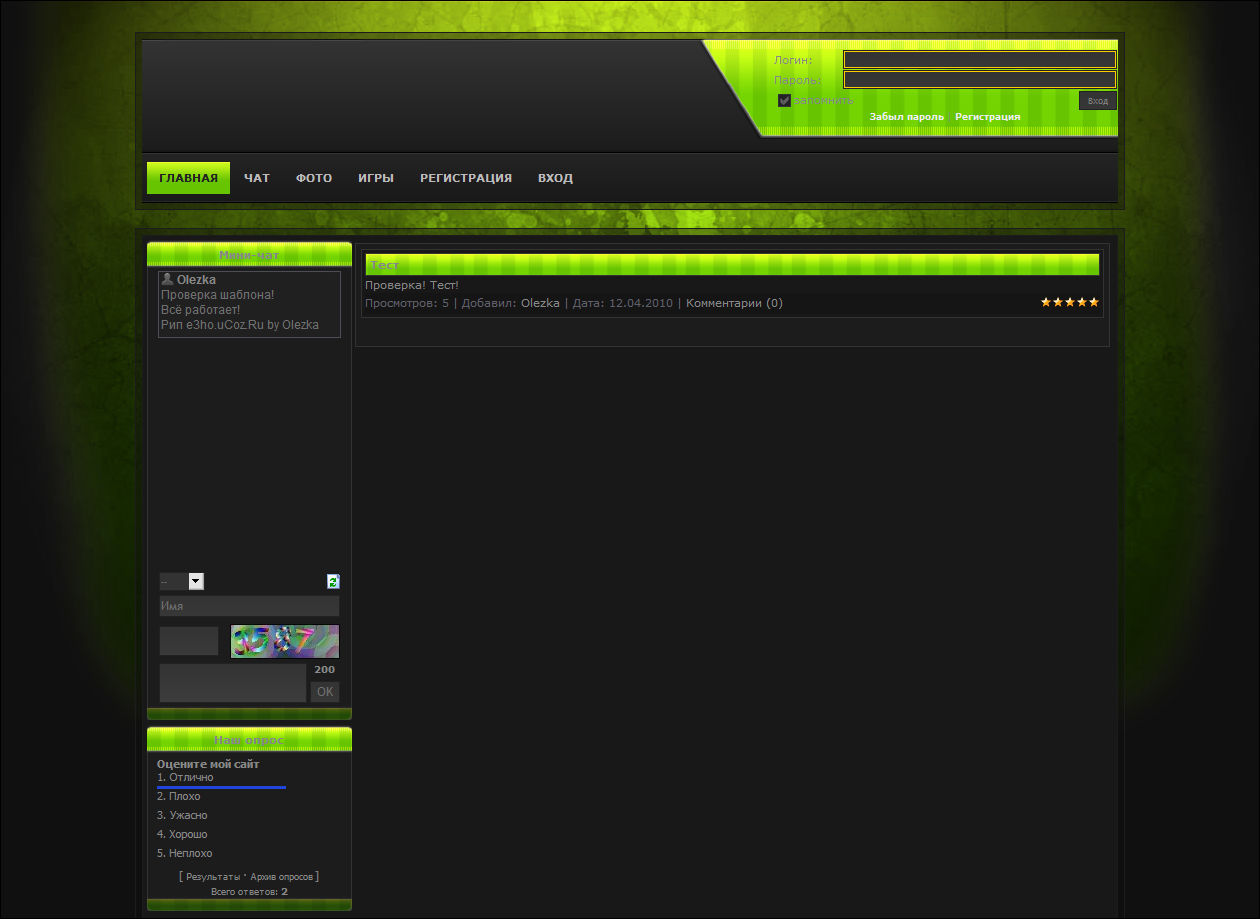Click the captcha image 3587
Image resolution: width=1260 pixels, height=919 pixels.
coord(285,641)
